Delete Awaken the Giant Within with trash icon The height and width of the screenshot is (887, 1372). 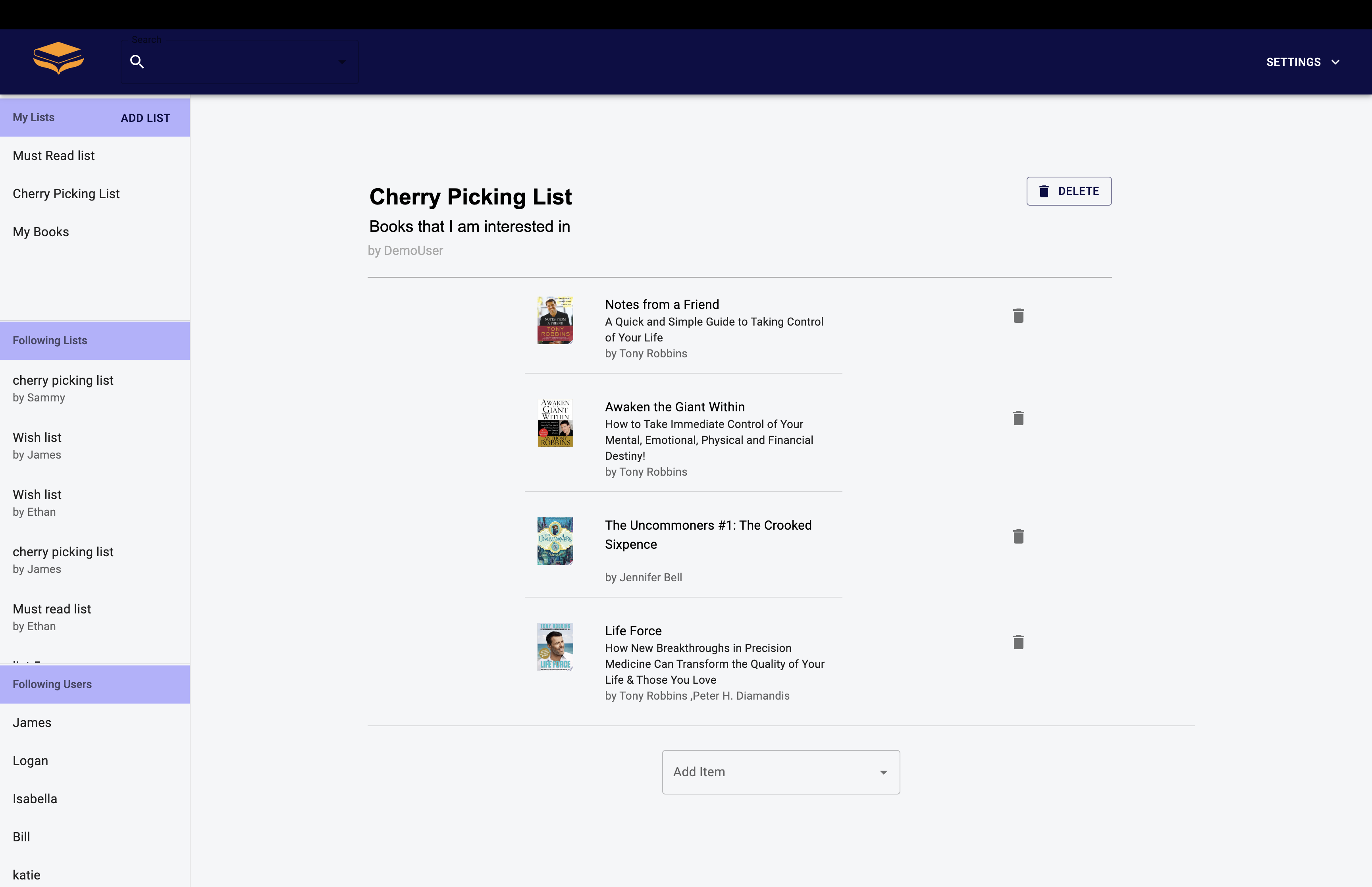pyautogui.click(x=1018, y=418)
